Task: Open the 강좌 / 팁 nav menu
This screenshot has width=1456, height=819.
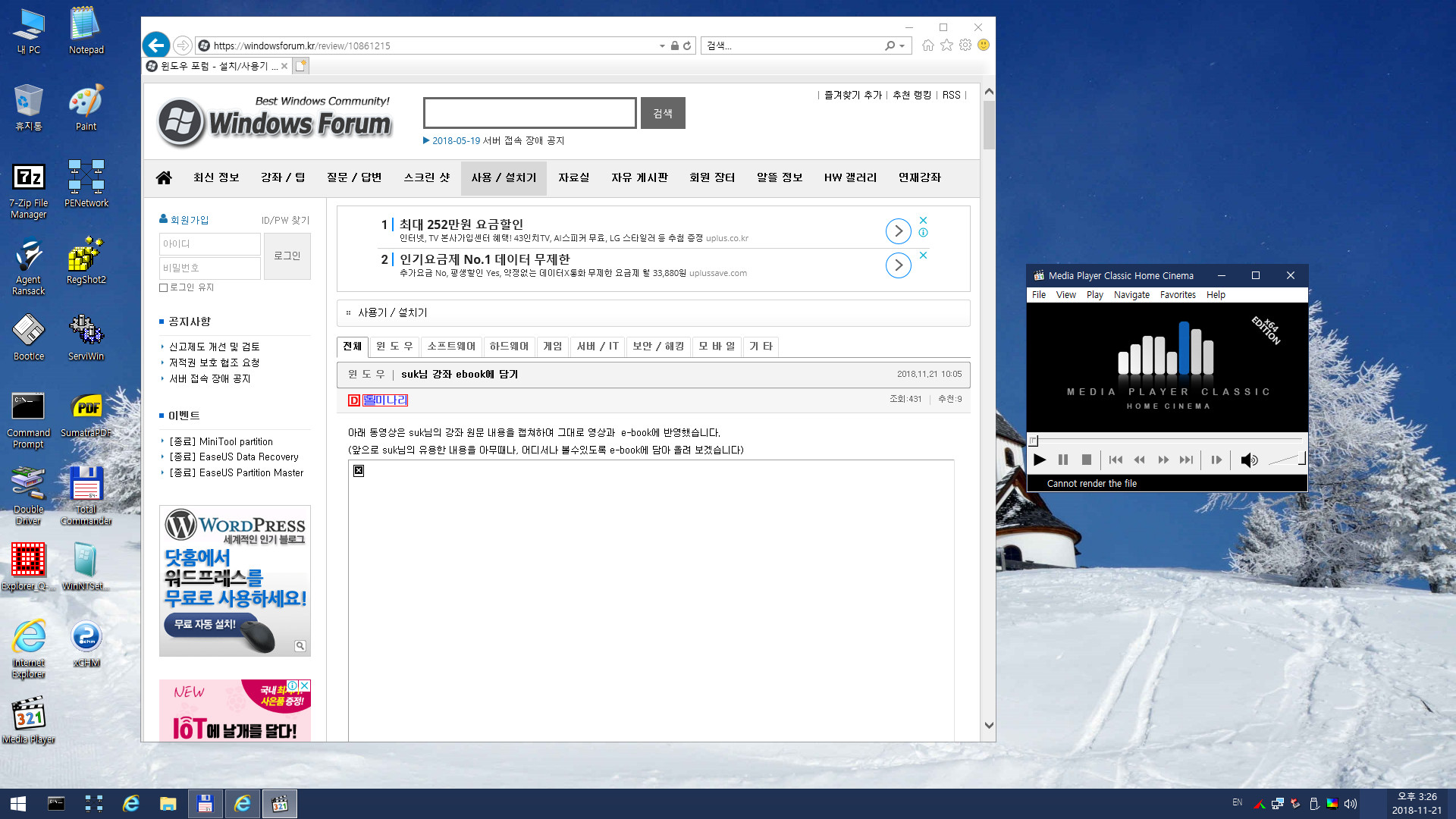Action: (283, 177)
